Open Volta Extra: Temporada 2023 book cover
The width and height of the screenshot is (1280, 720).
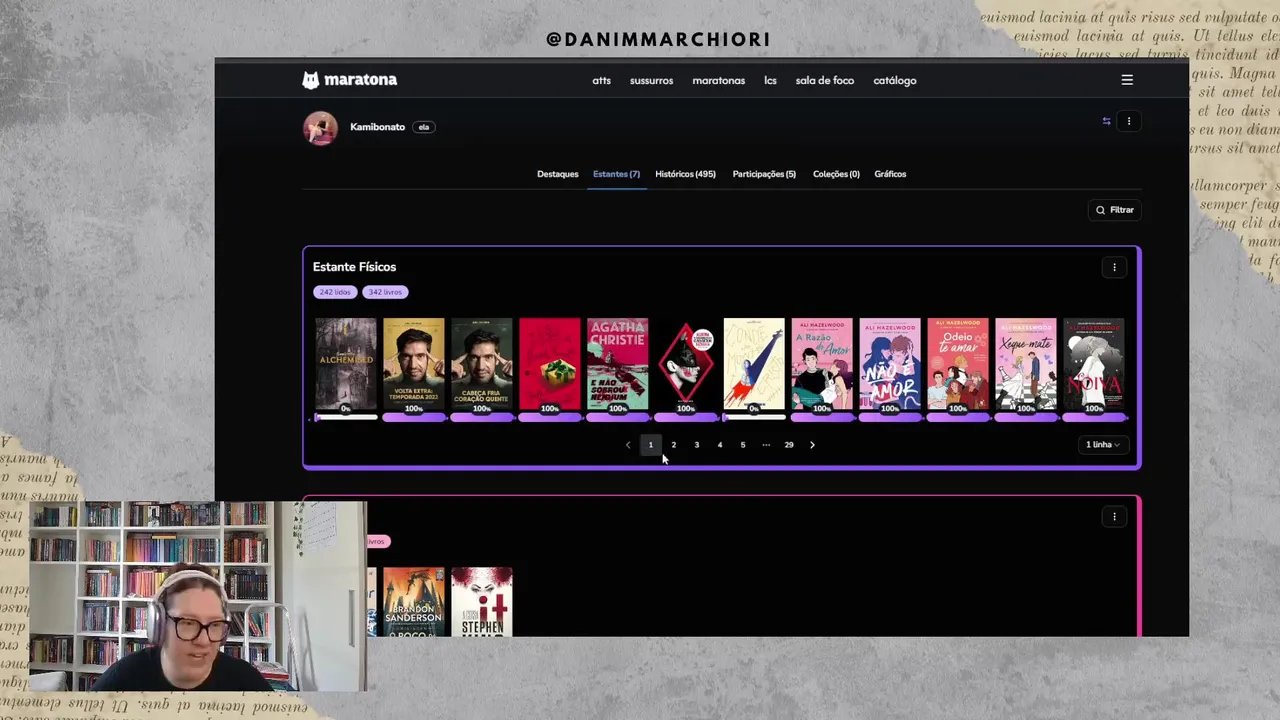point(414,364)
